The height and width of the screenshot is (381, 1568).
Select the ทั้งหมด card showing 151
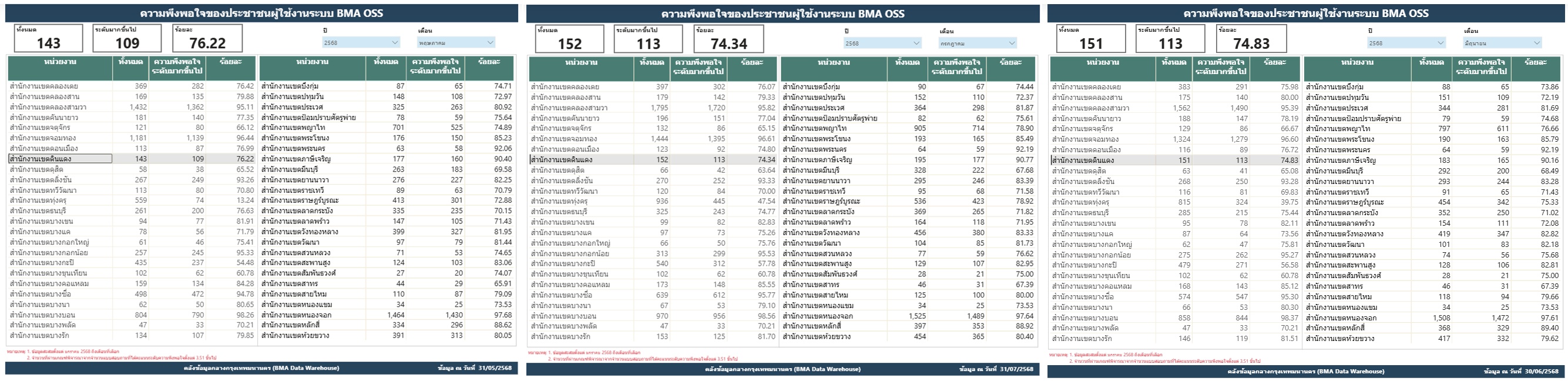[1092, 38]
